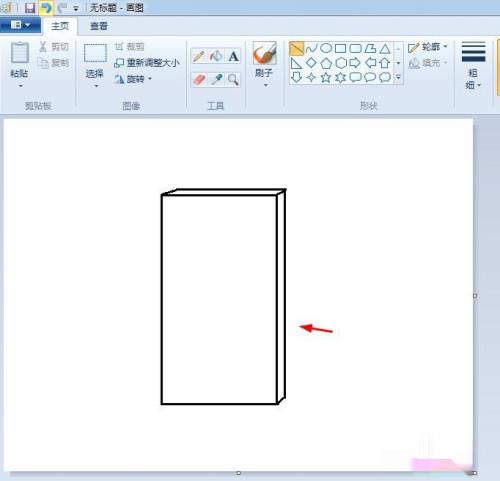The width and height of the screenshot is (500, 481).
Task: Click the shapes gallery scroll-down arrow
Action: (x=398, y=63)
